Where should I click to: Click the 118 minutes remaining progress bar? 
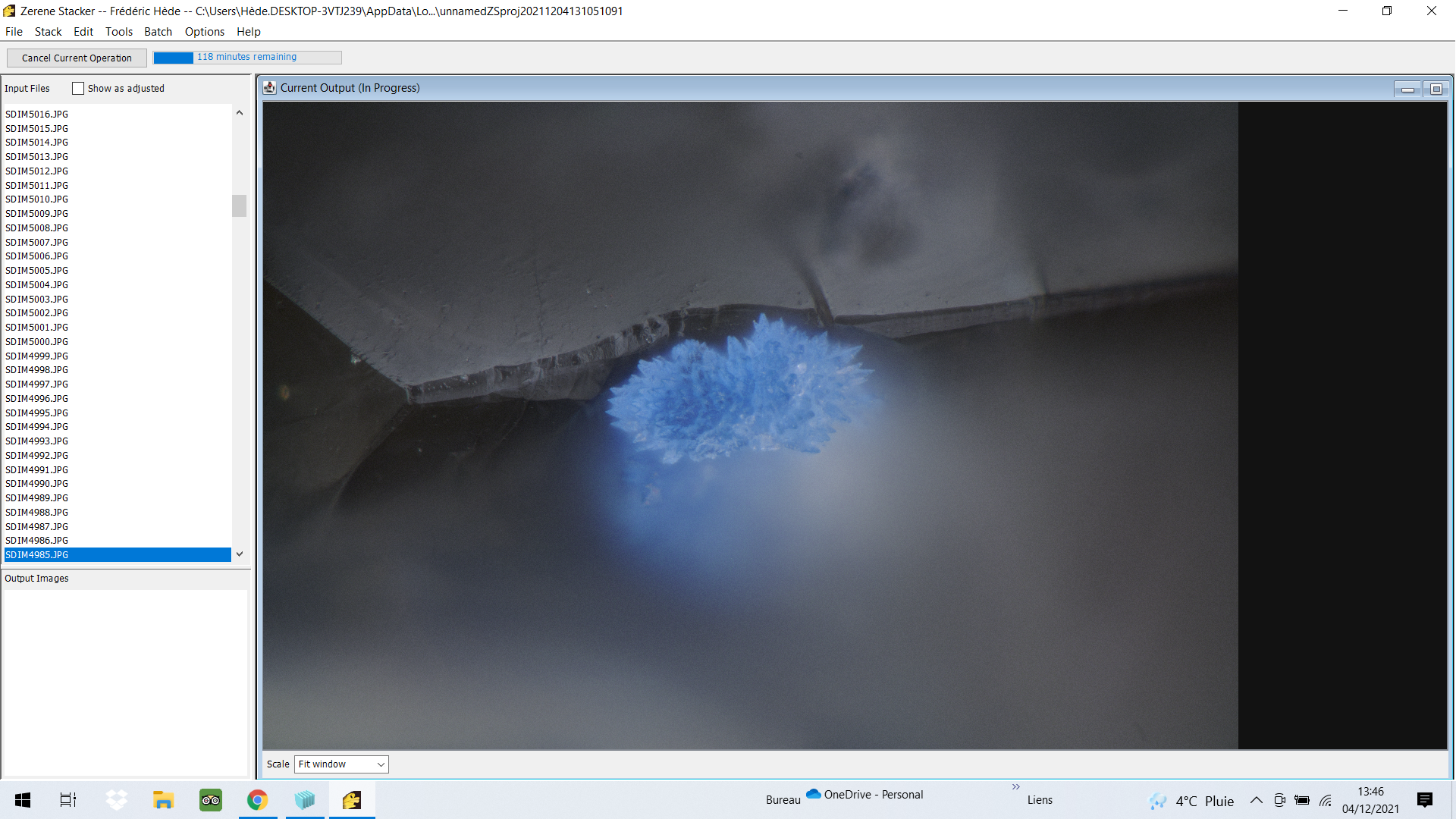pyautogui.click(x=247, y=58)
